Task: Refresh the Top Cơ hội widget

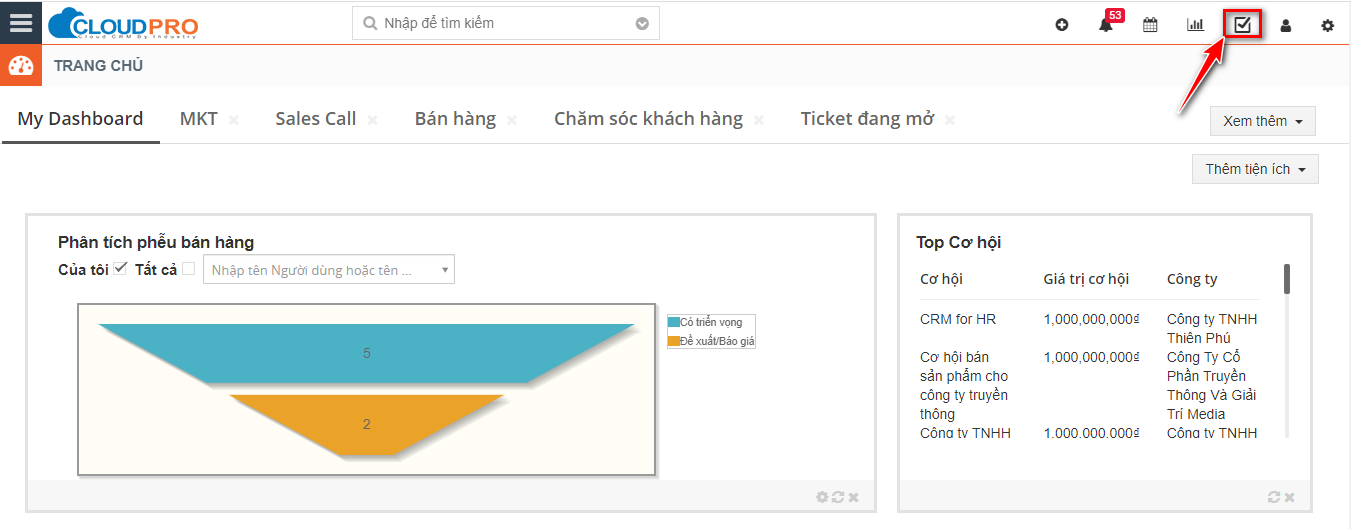Action: (1273, 497)
